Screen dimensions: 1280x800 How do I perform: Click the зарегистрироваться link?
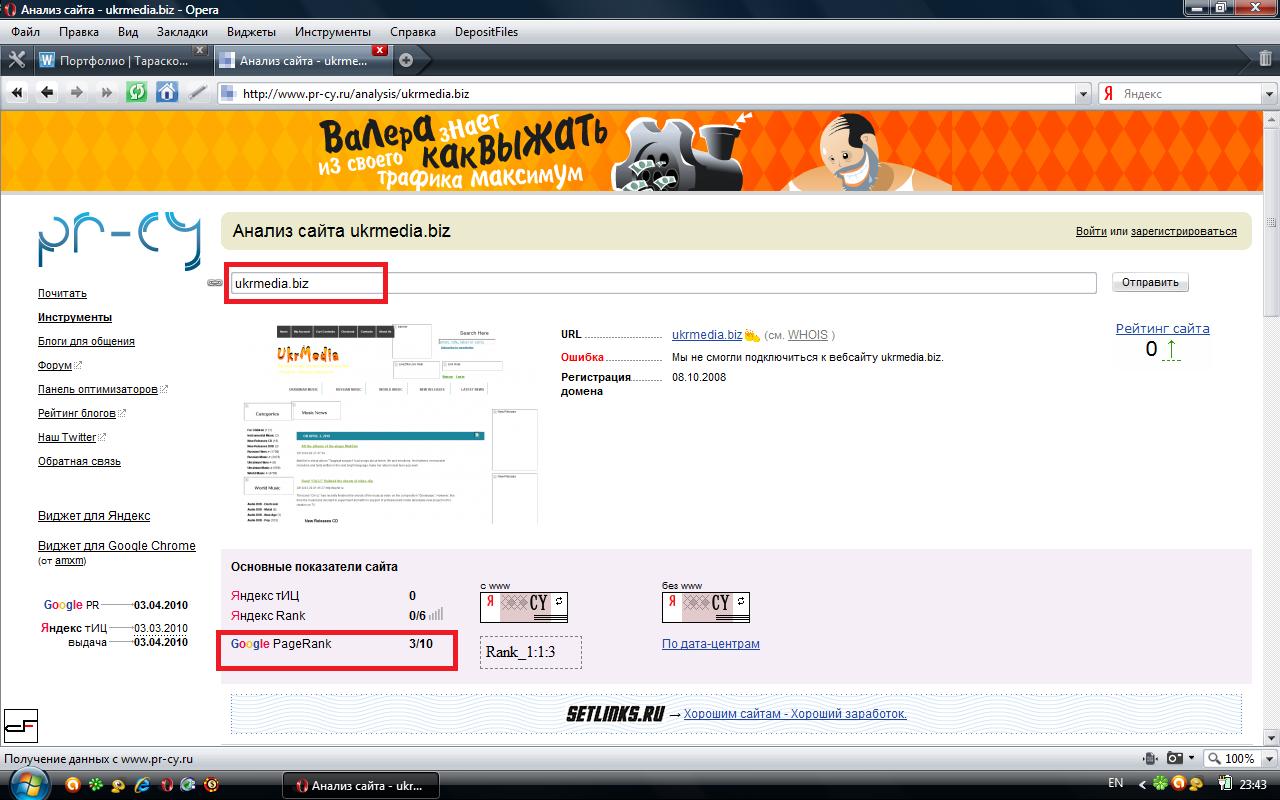[1184, 231]
